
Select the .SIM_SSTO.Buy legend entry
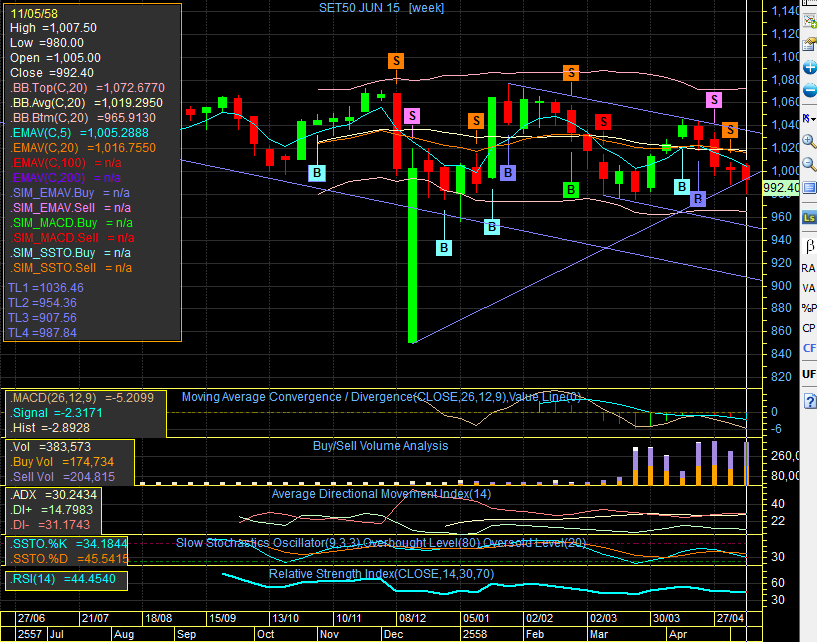[x=71, y=253]
